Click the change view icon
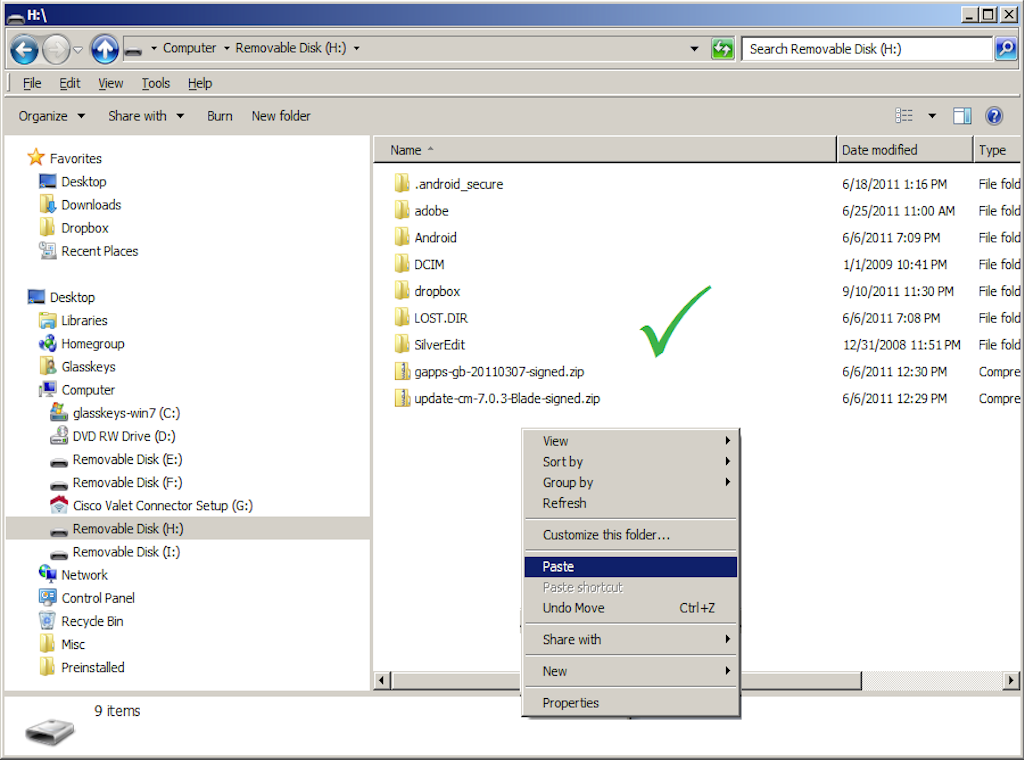This screenshot has height=760, width=1024. (905, 116)
